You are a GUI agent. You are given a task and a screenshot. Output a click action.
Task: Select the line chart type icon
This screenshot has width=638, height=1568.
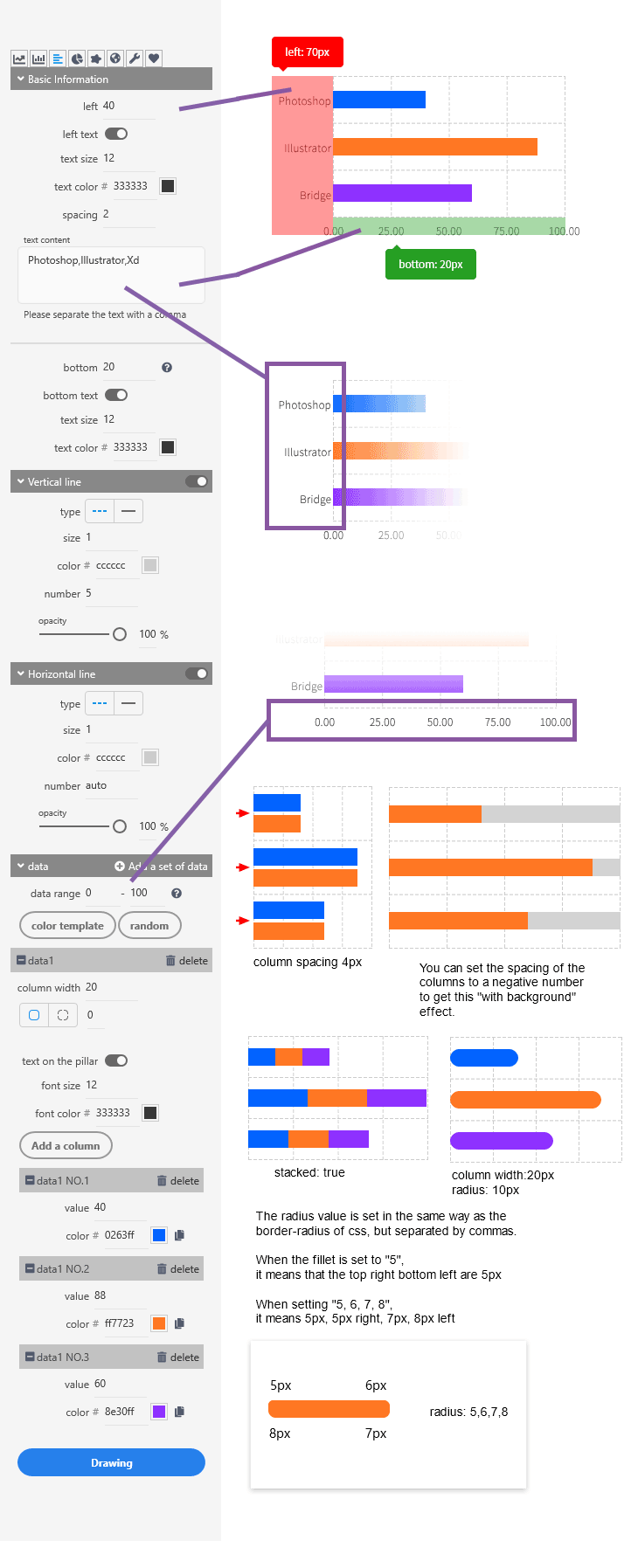(x=19, y=59)
